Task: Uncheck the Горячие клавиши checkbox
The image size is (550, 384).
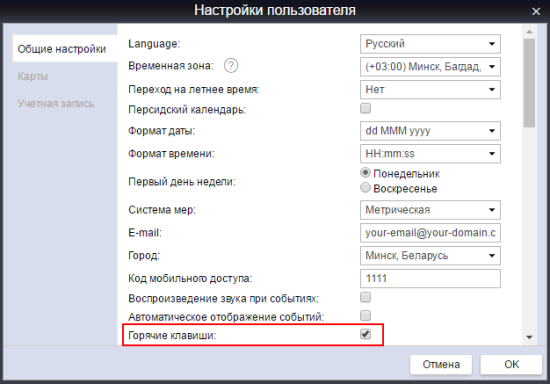Action: [365, 334]
